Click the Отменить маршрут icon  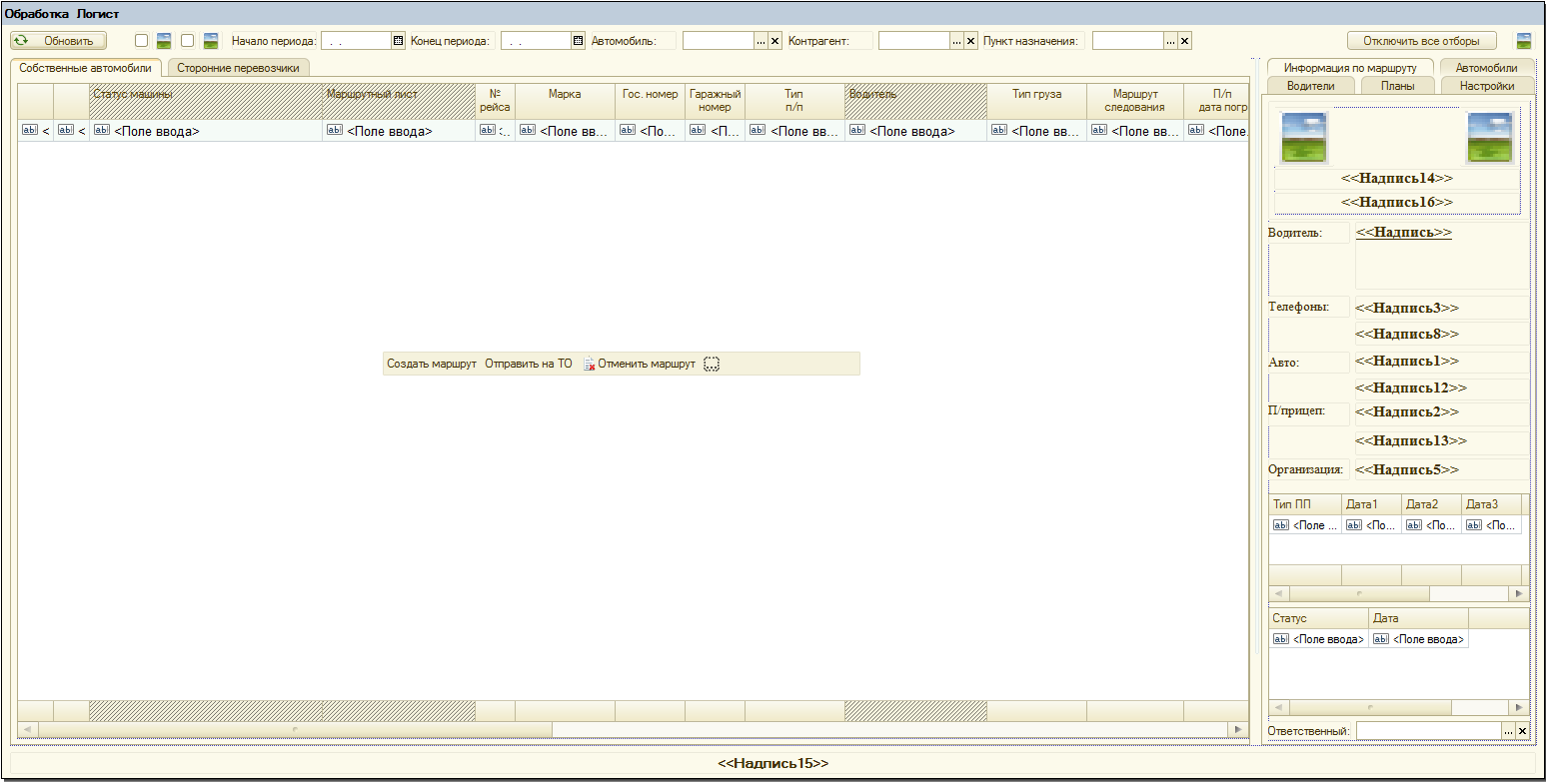[x=589, y=365]
